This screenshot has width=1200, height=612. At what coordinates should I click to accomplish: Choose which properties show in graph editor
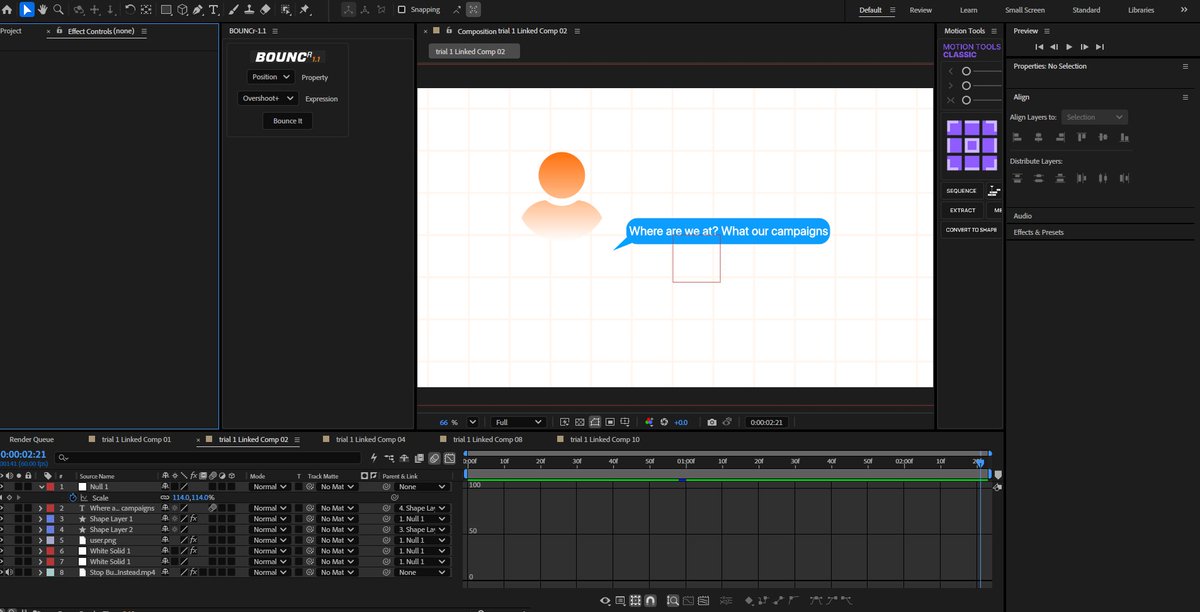coord(606,600)
